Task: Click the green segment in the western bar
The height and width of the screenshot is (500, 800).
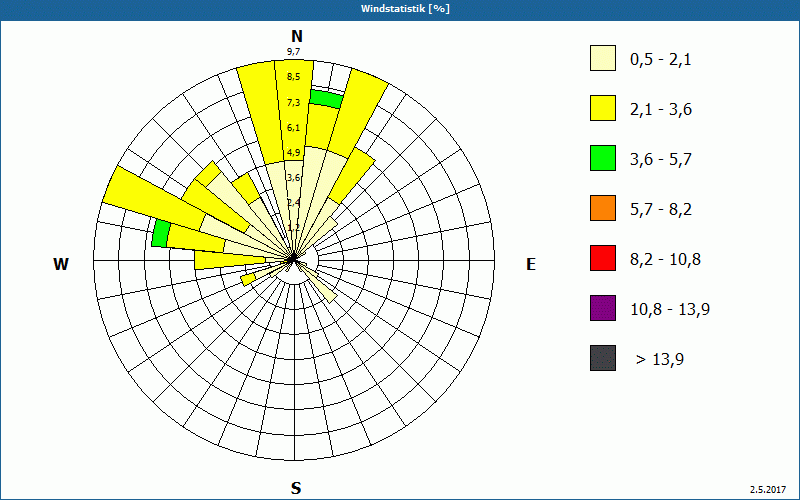Action: pos(161,234)
